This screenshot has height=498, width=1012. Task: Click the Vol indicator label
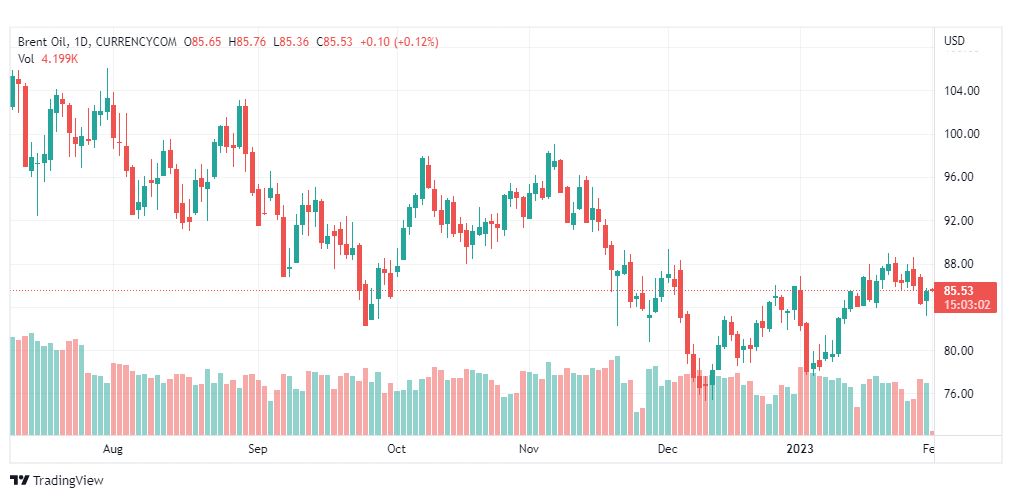pyautogui.click(x=26, y=59)
